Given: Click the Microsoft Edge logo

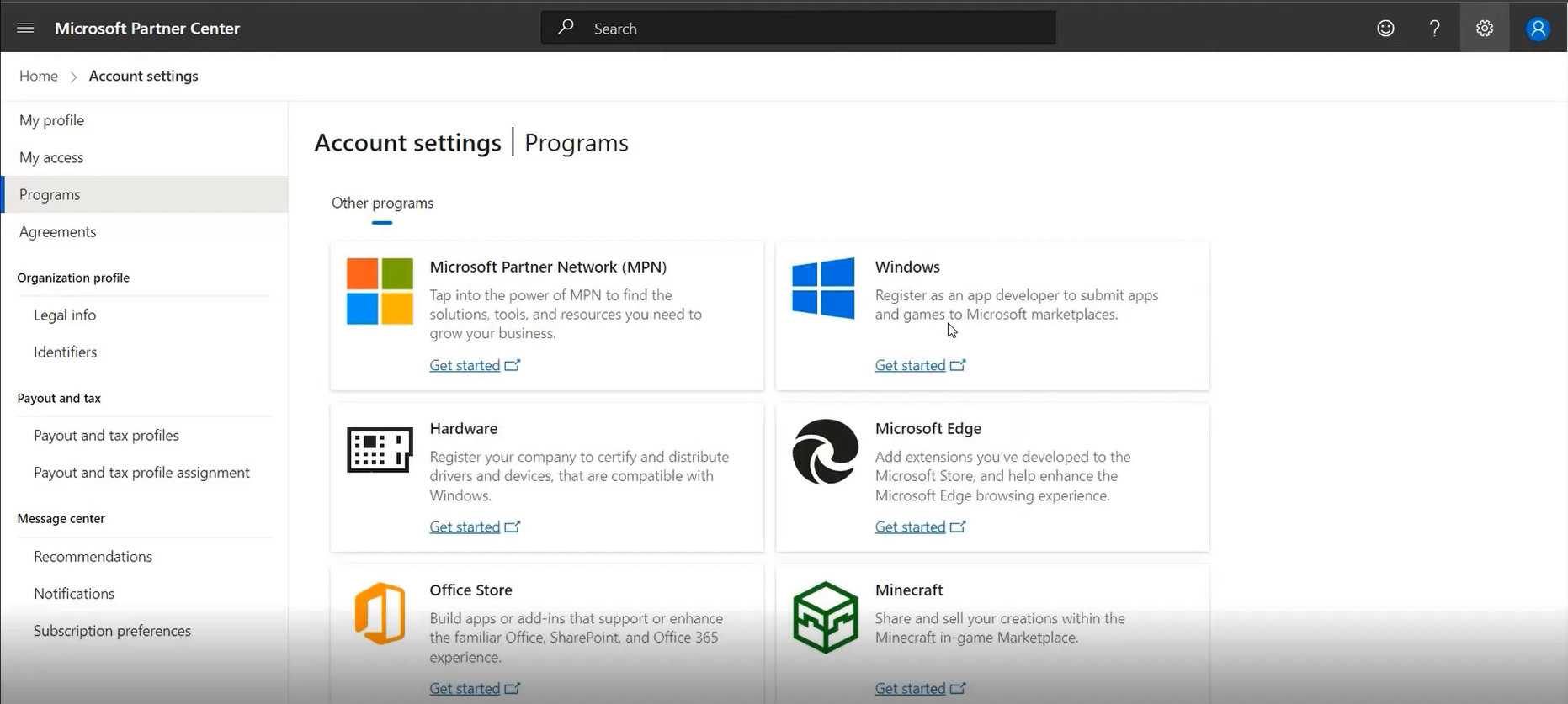Looking at the screenshot, I should pyautogui.click(x=826, y=452).
